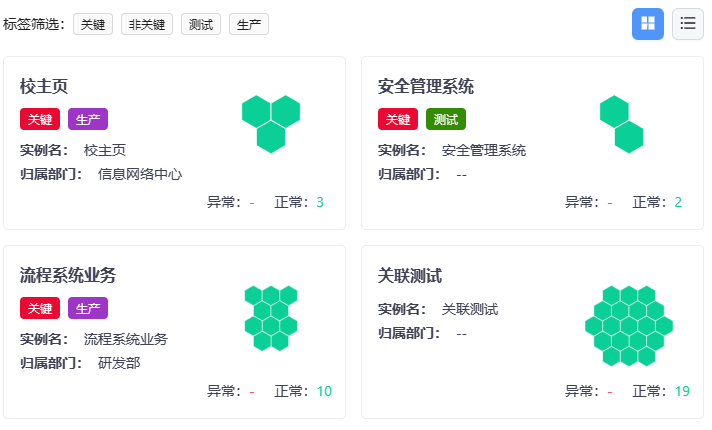712x430 pixels.
Task: Click normal count 19 on 关联测试 card
Action: tap(682, 391)
